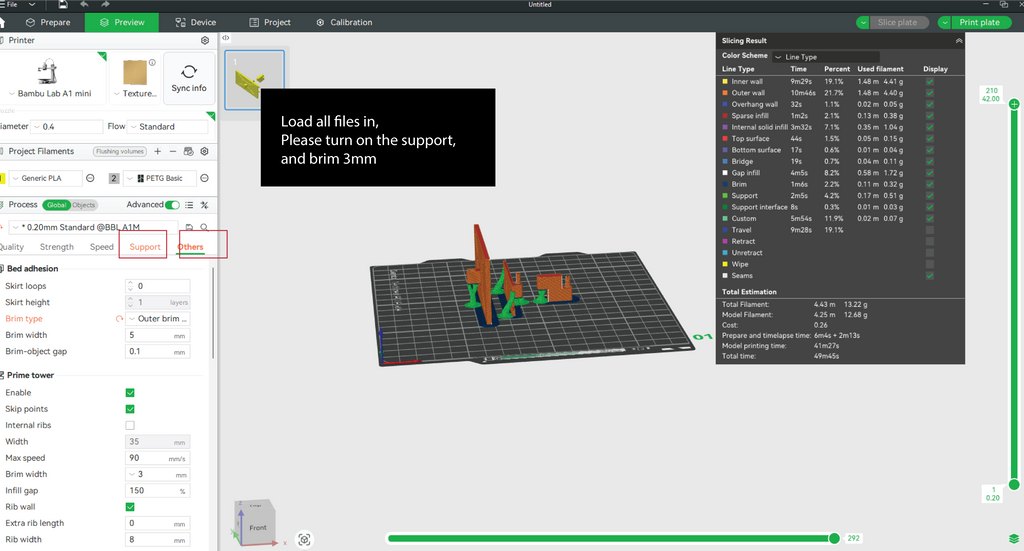Click the undo arrow icon
This screenshot has height=551, width=1024.
(x=84, y=5)
